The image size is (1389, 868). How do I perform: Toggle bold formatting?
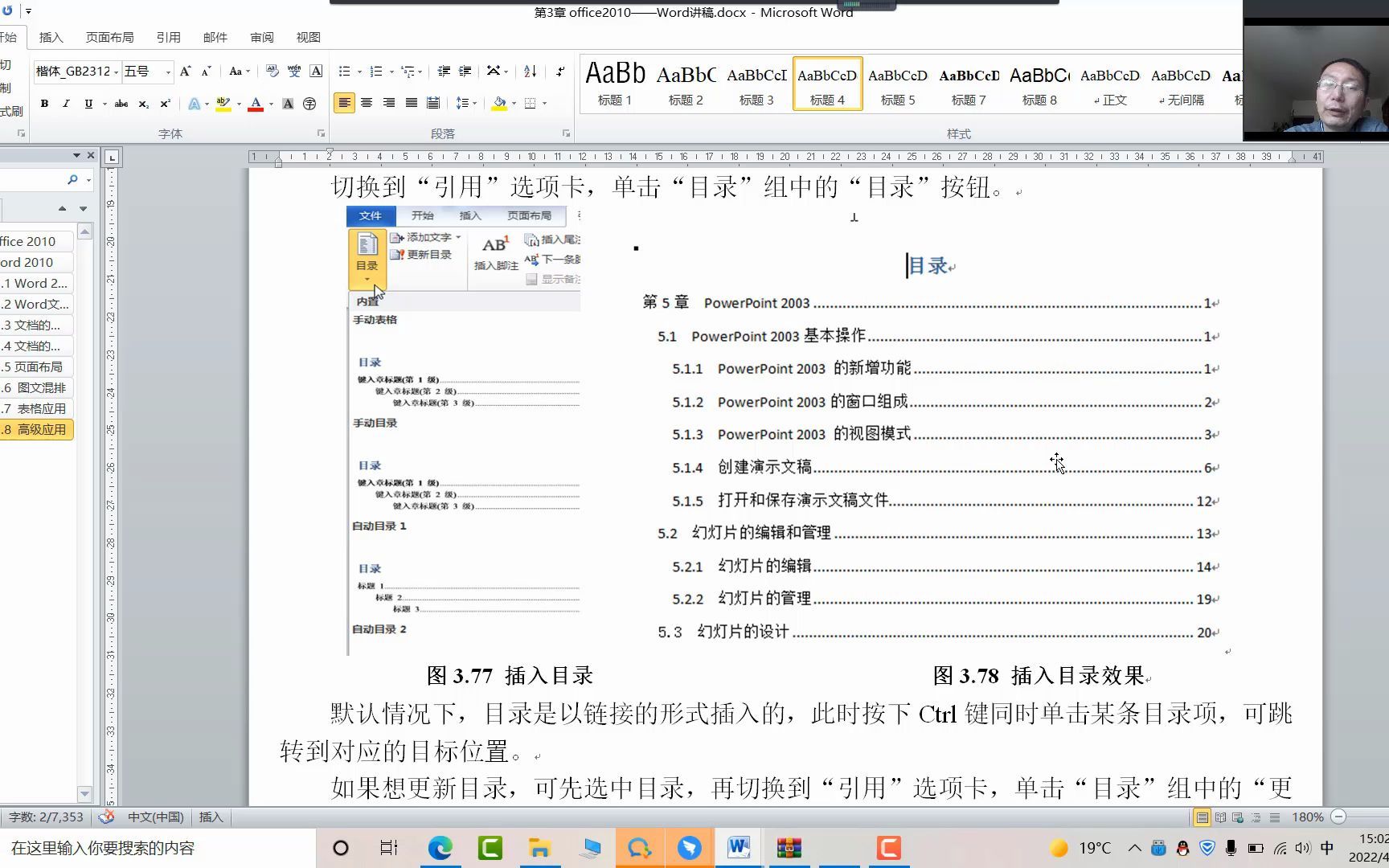point(44,104)
